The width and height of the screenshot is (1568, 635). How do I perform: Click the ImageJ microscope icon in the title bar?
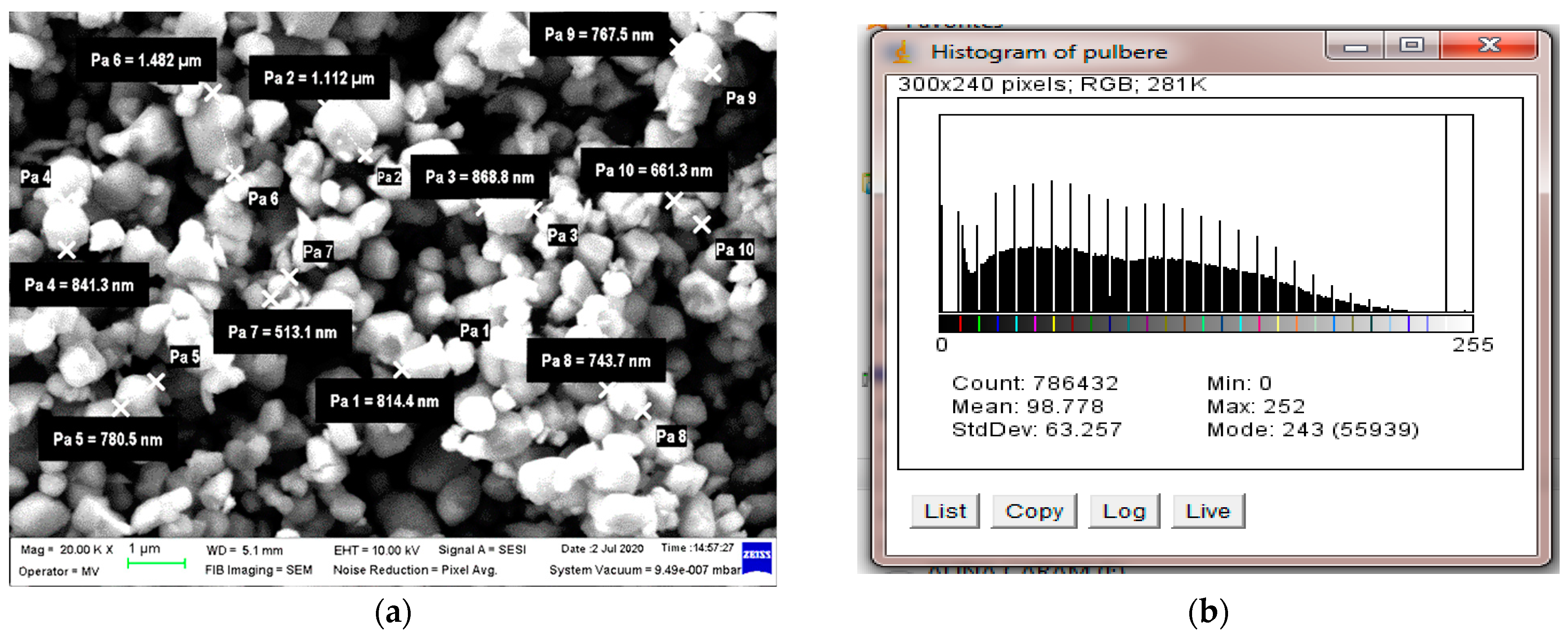pos(902,52)
